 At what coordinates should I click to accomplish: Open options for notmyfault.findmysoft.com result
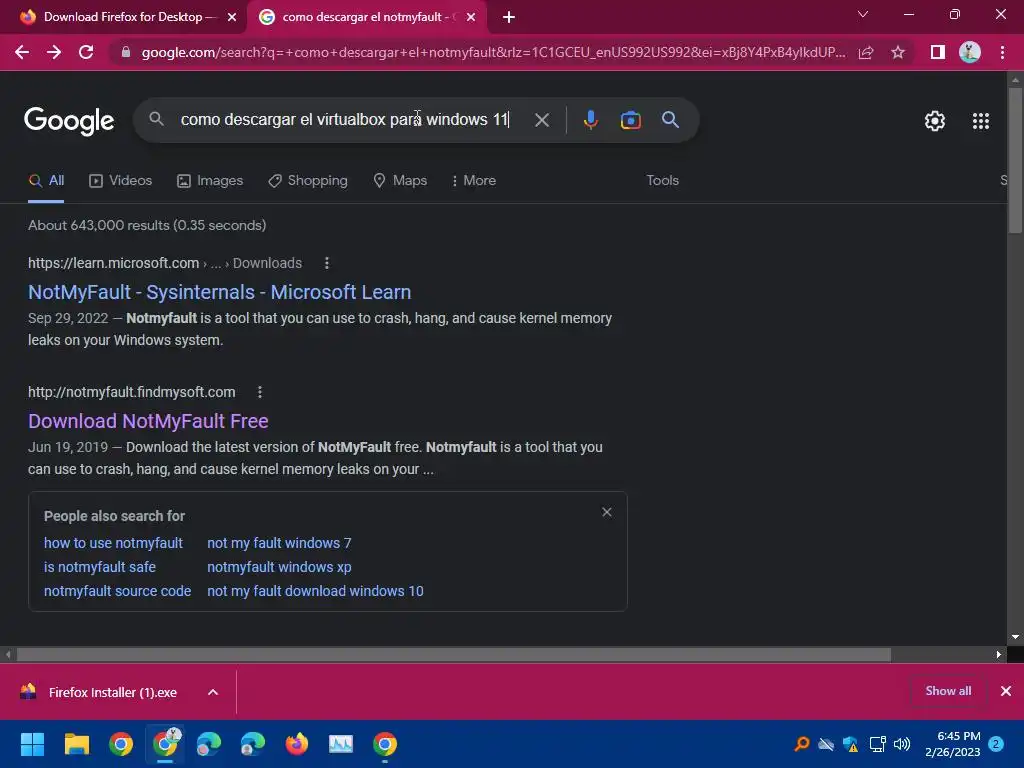pos(260,392)
